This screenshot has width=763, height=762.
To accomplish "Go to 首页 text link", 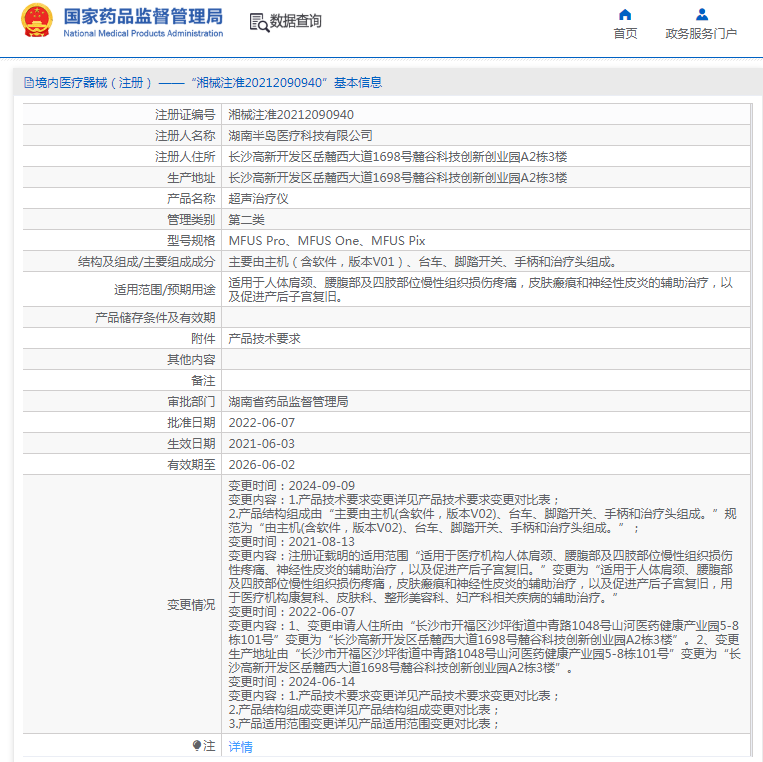I will (625, 34).
